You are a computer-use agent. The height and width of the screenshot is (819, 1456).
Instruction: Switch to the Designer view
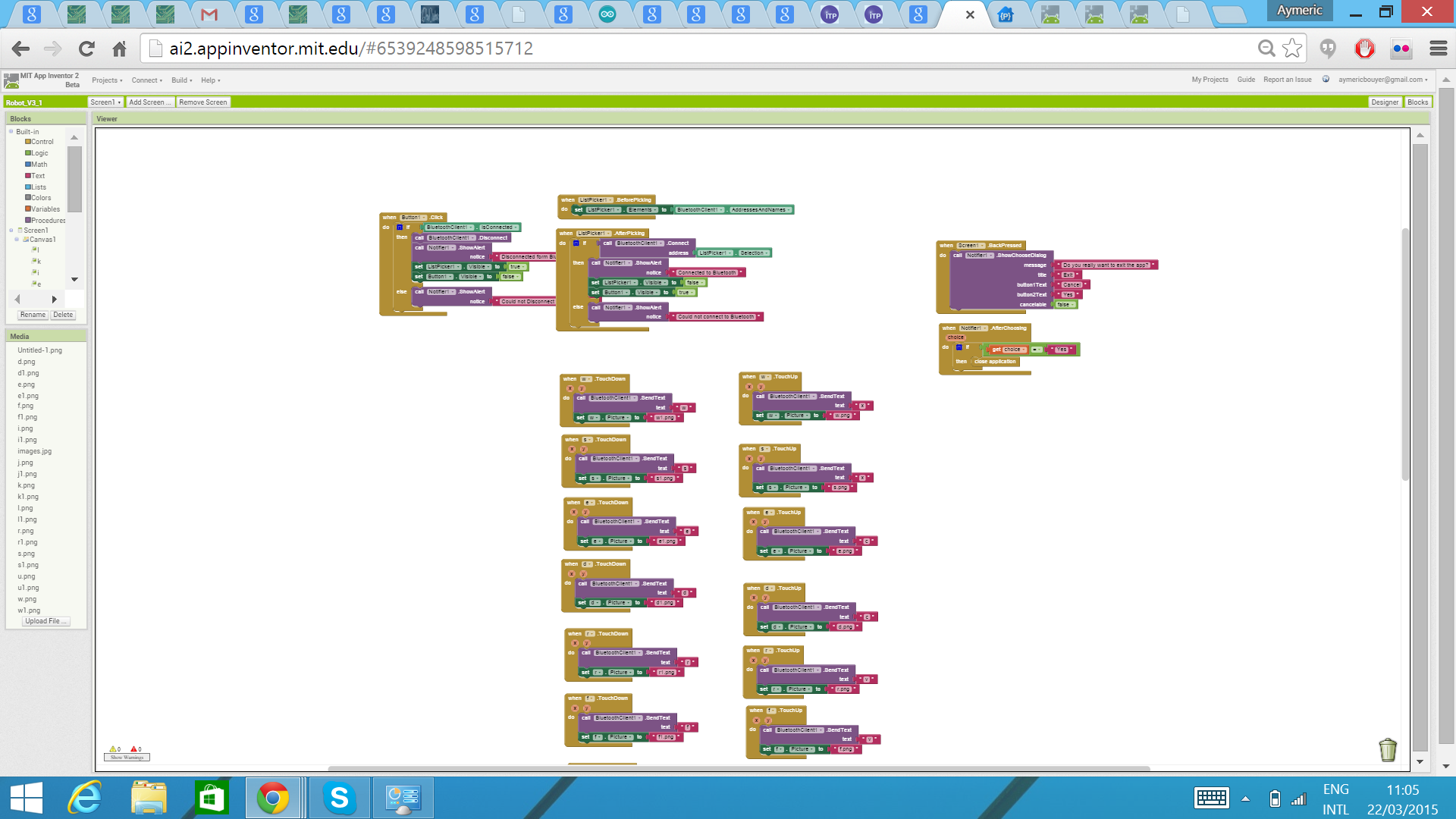coord(1385,102)
